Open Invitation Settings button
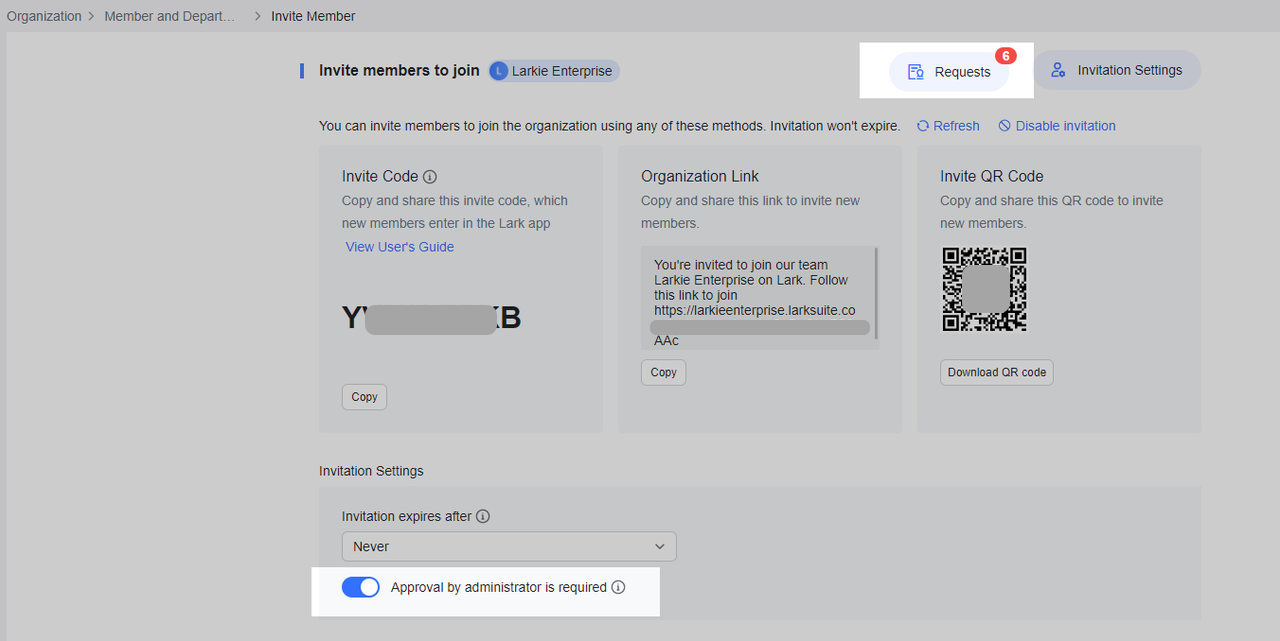This screenshot has width=1280, height=641. pyautogui.click(x=1116, y=71)
